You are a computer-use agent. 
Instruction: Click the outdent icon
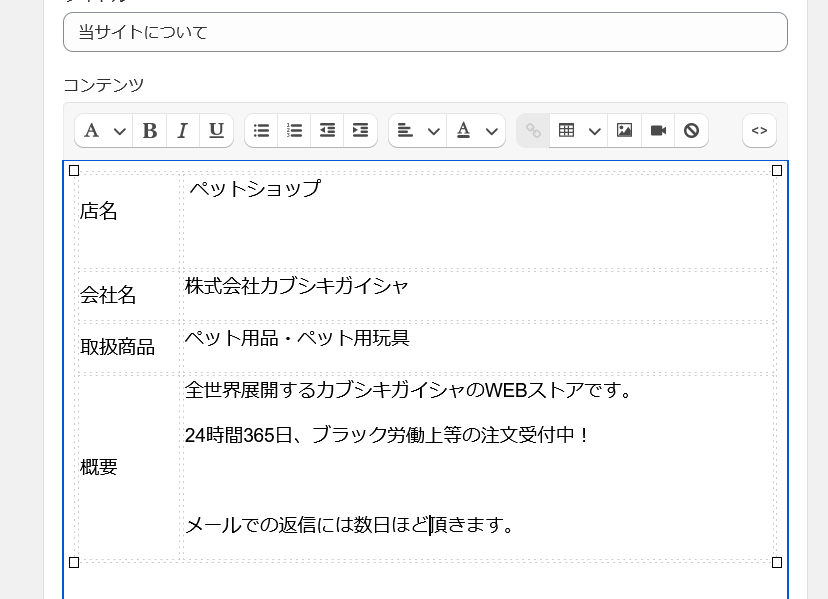coord(327,131)
